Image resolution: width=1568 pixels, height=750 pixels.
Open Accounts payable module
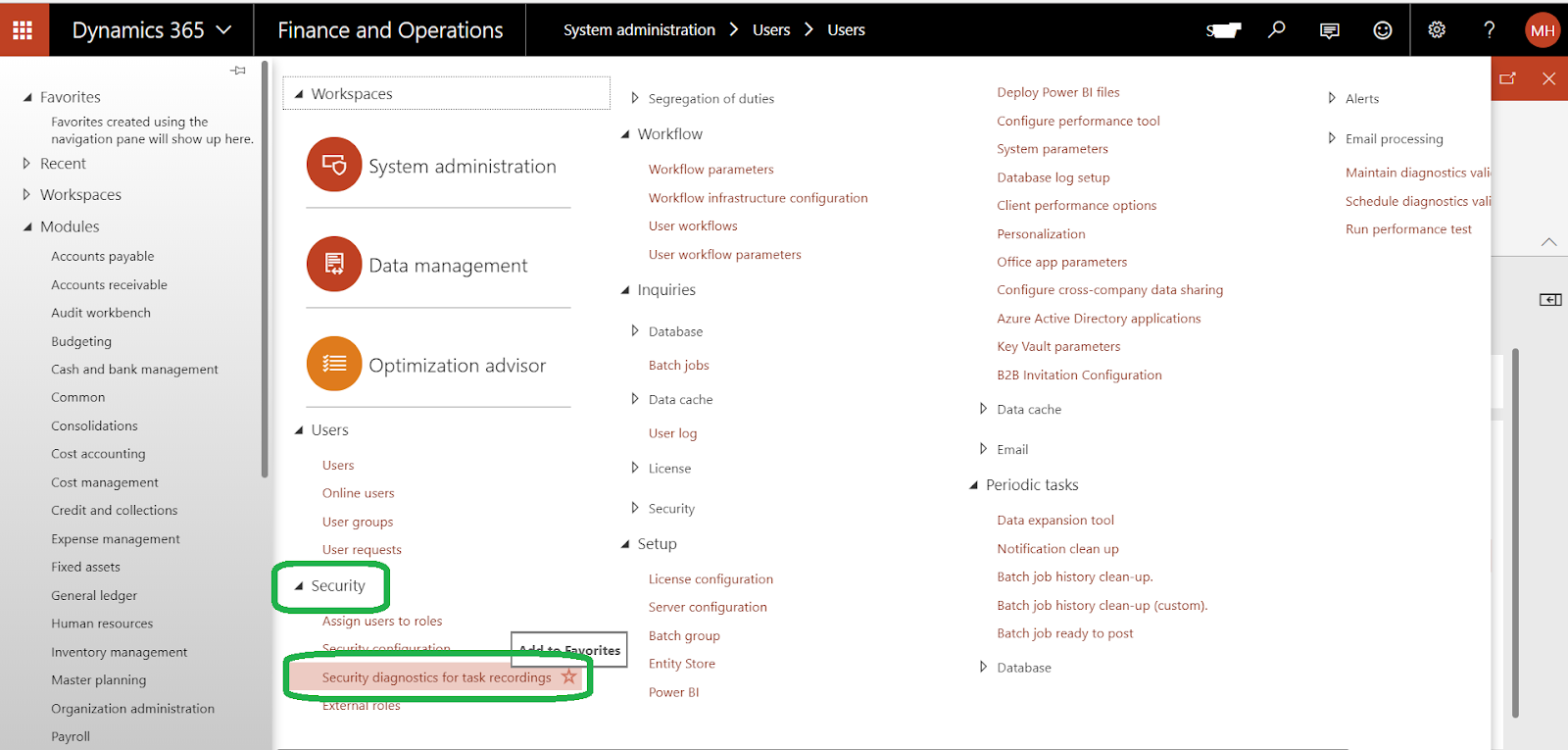pyautogui.click(x=103, y=256)
